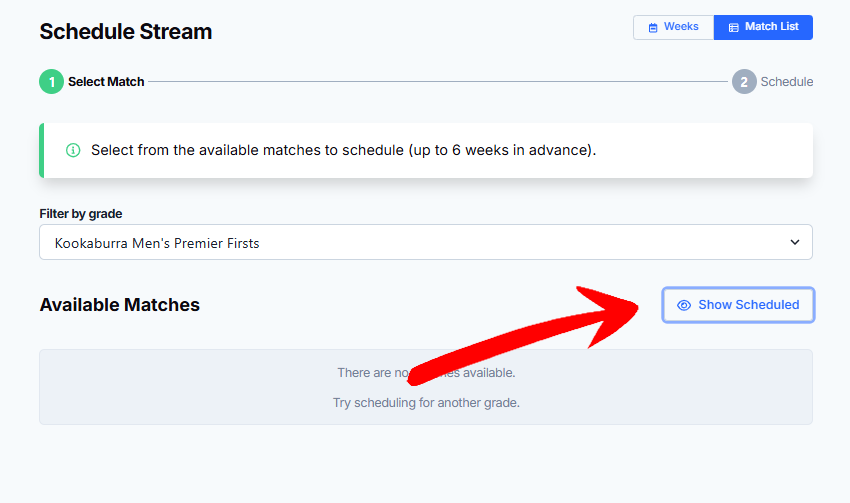Toggle Show Scheduled matches visibility
This screenshot has height=503, width=850.
click(738, 305)
